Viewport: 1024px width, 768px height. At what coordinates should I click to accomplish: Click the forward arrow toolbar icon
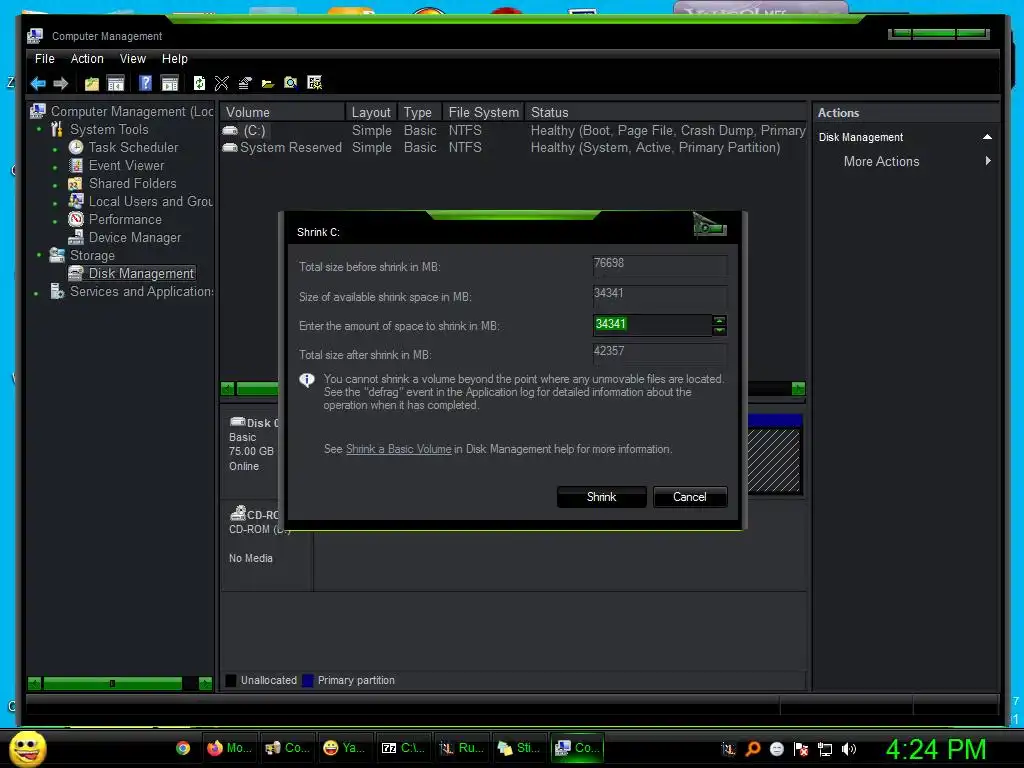point(61,83)
